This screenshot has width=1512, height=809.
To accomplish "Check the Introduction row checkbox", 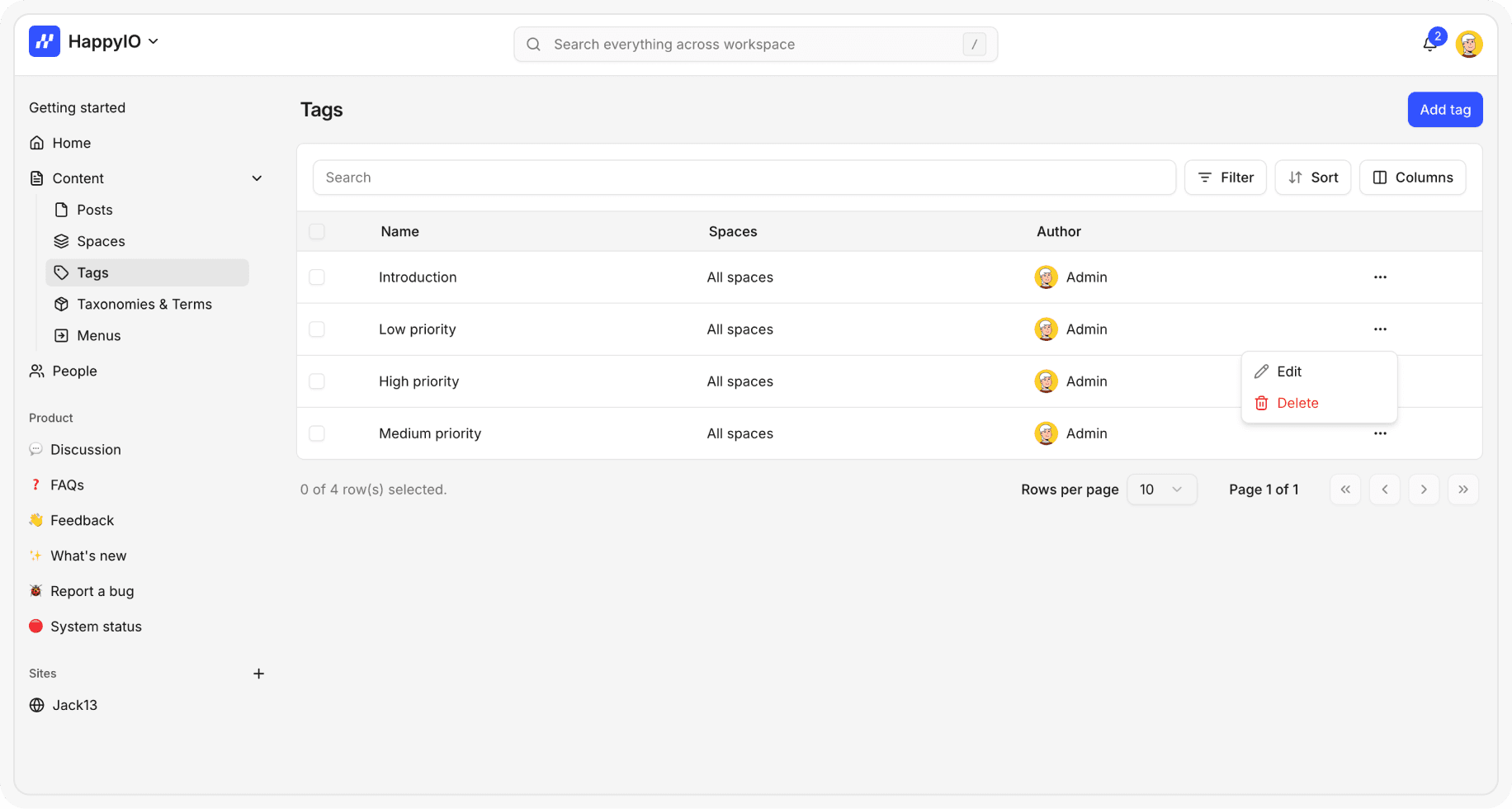I will (x=317, y=277).
